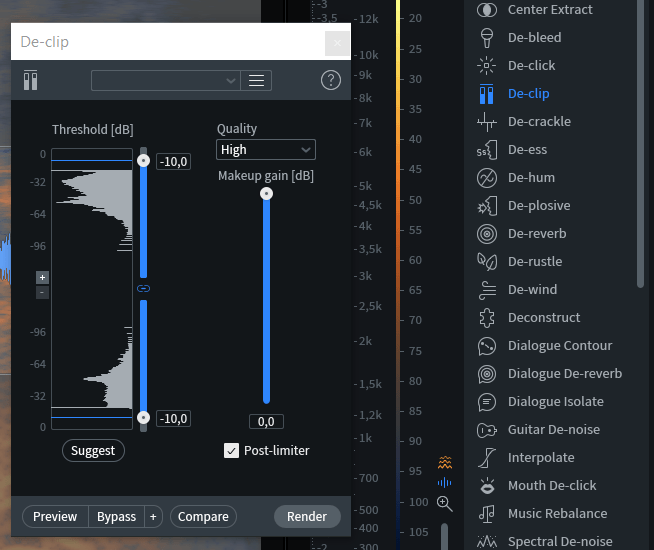This screenshot has width=654, height=550.
Task: Click the Makeup gain value field 0,0
Action: point(266,422)
